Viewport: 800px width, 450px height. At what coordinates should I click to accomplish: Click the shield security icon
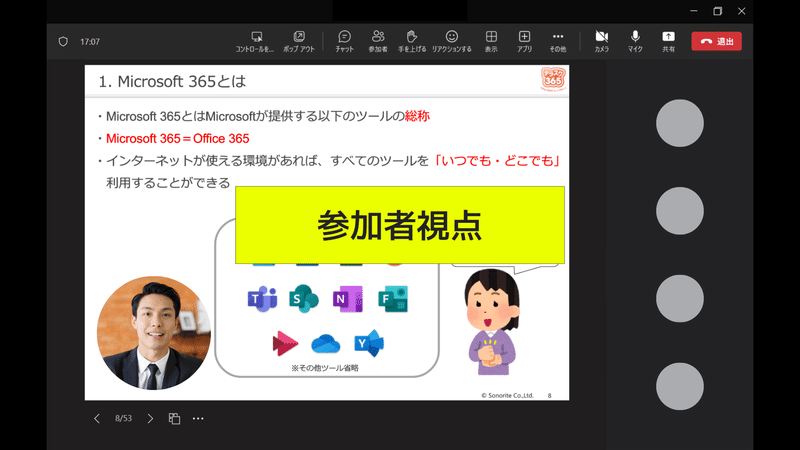point(63,41)
